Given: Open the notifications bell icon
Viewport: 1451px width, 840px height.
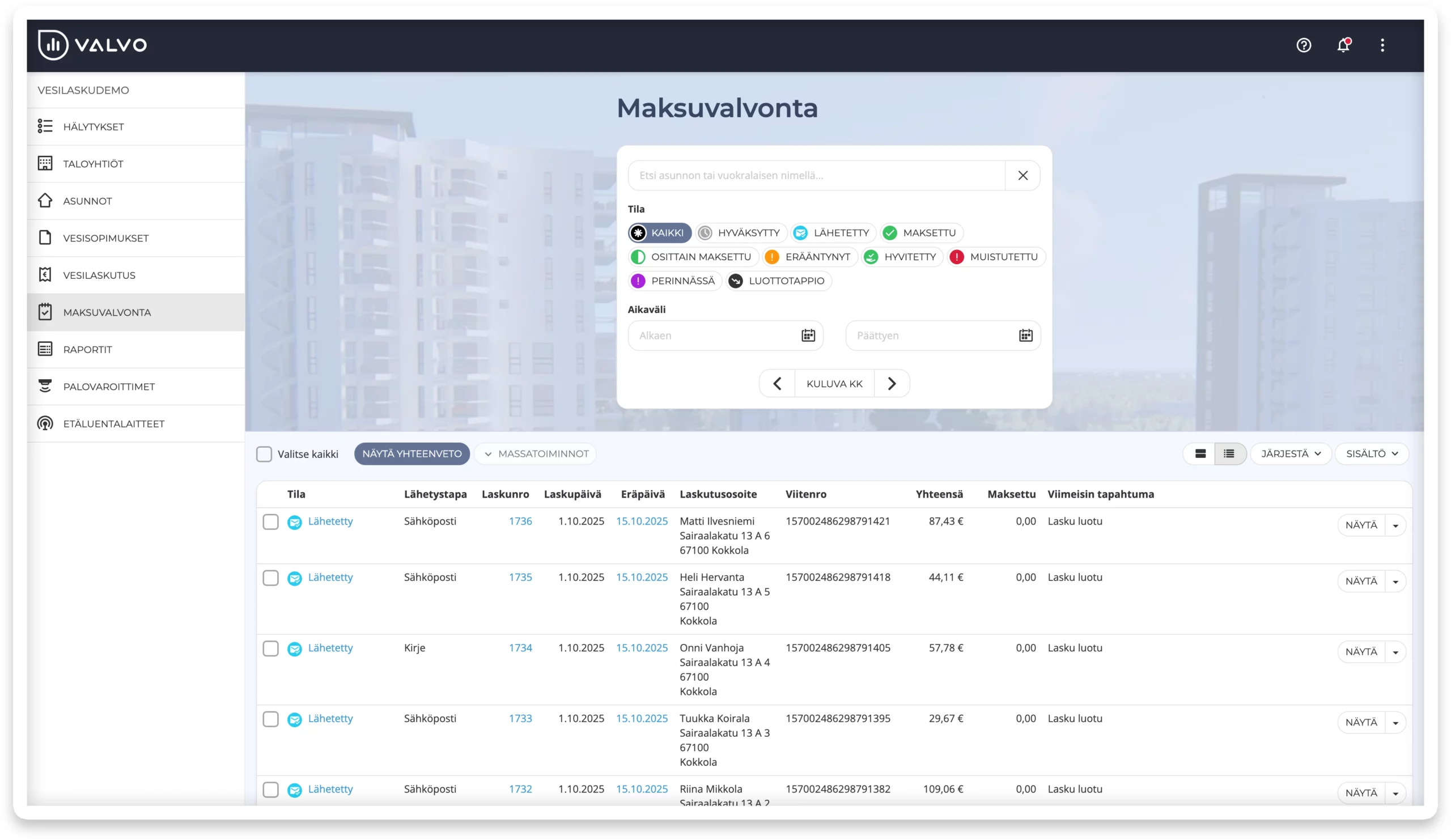Looking at the screenshot, I should pos(1343,45).
